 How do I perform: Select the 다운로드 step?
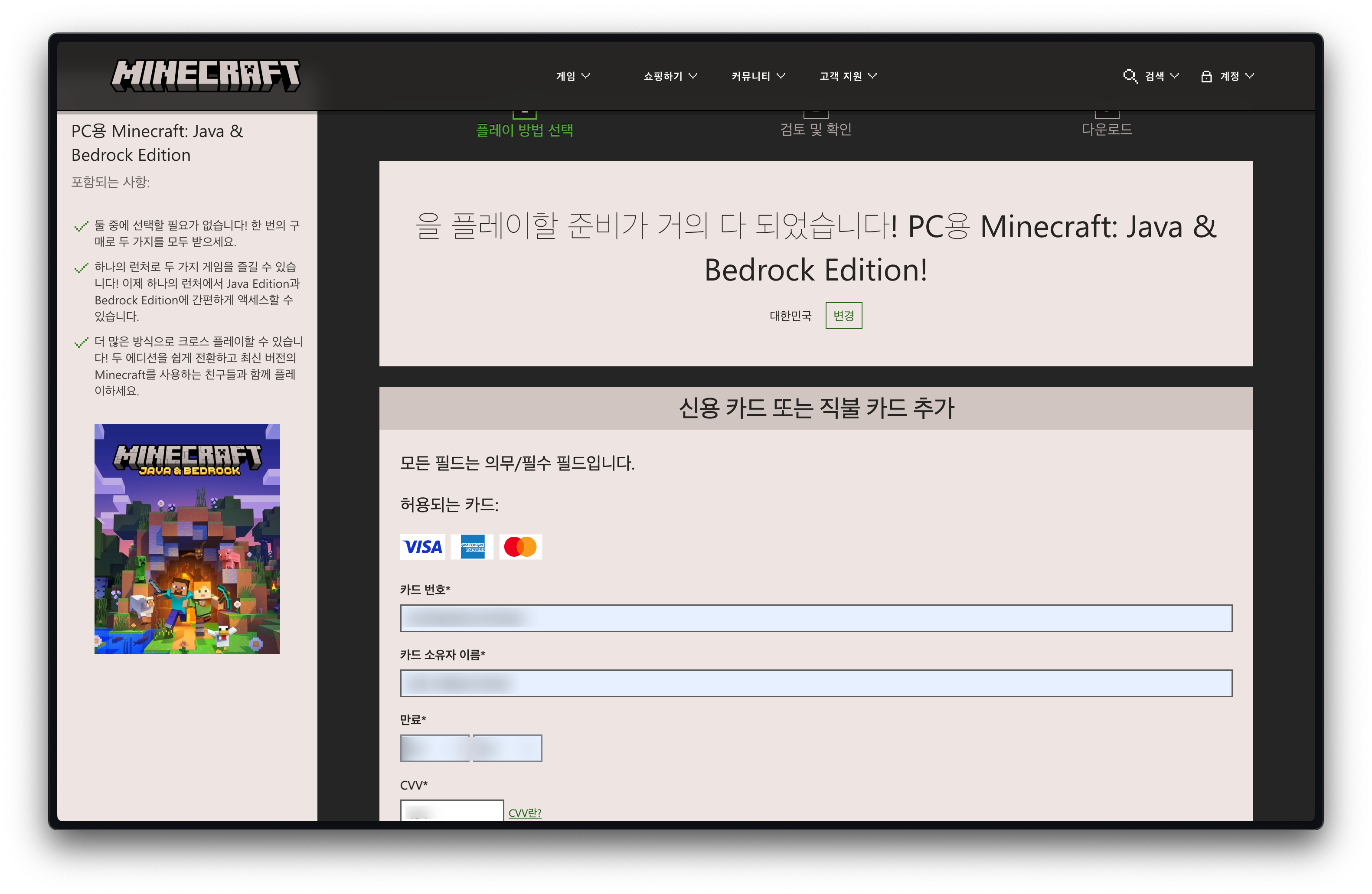click(x=1106, y=129)
